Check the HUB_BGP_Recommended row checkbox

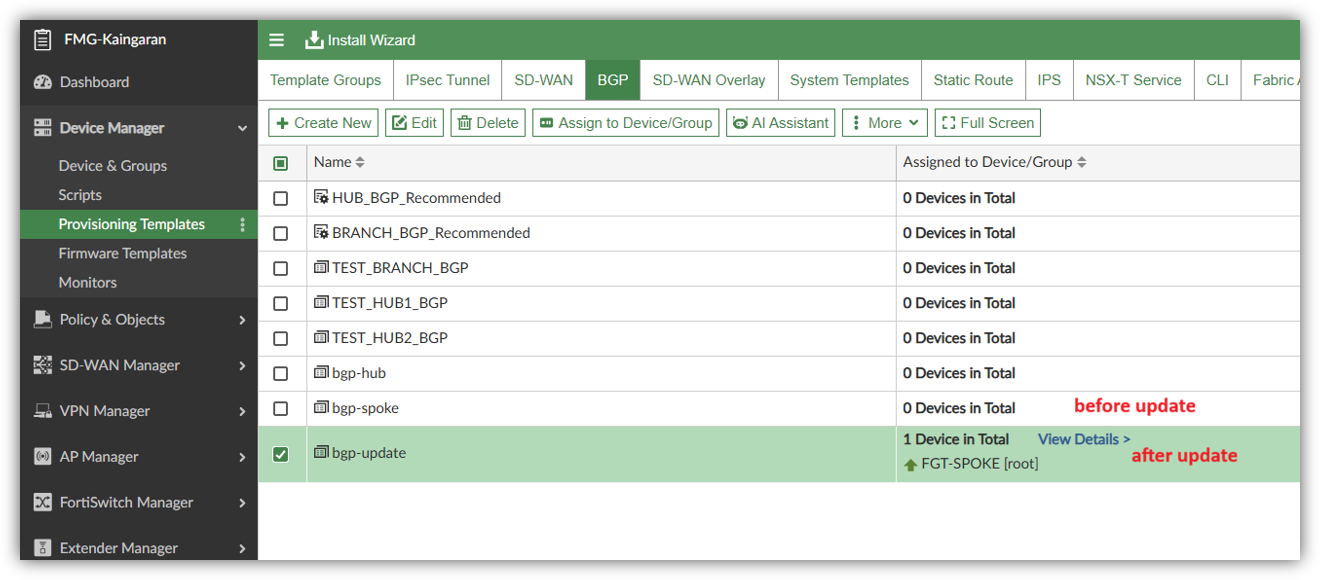tap(281, 198)
